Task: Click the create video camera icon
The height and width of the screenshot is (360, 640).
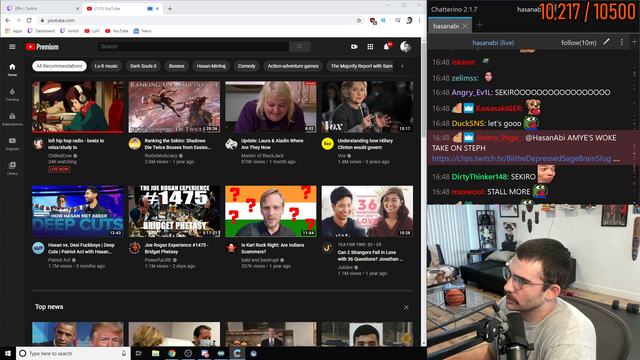Action: (x=354, y=47)
